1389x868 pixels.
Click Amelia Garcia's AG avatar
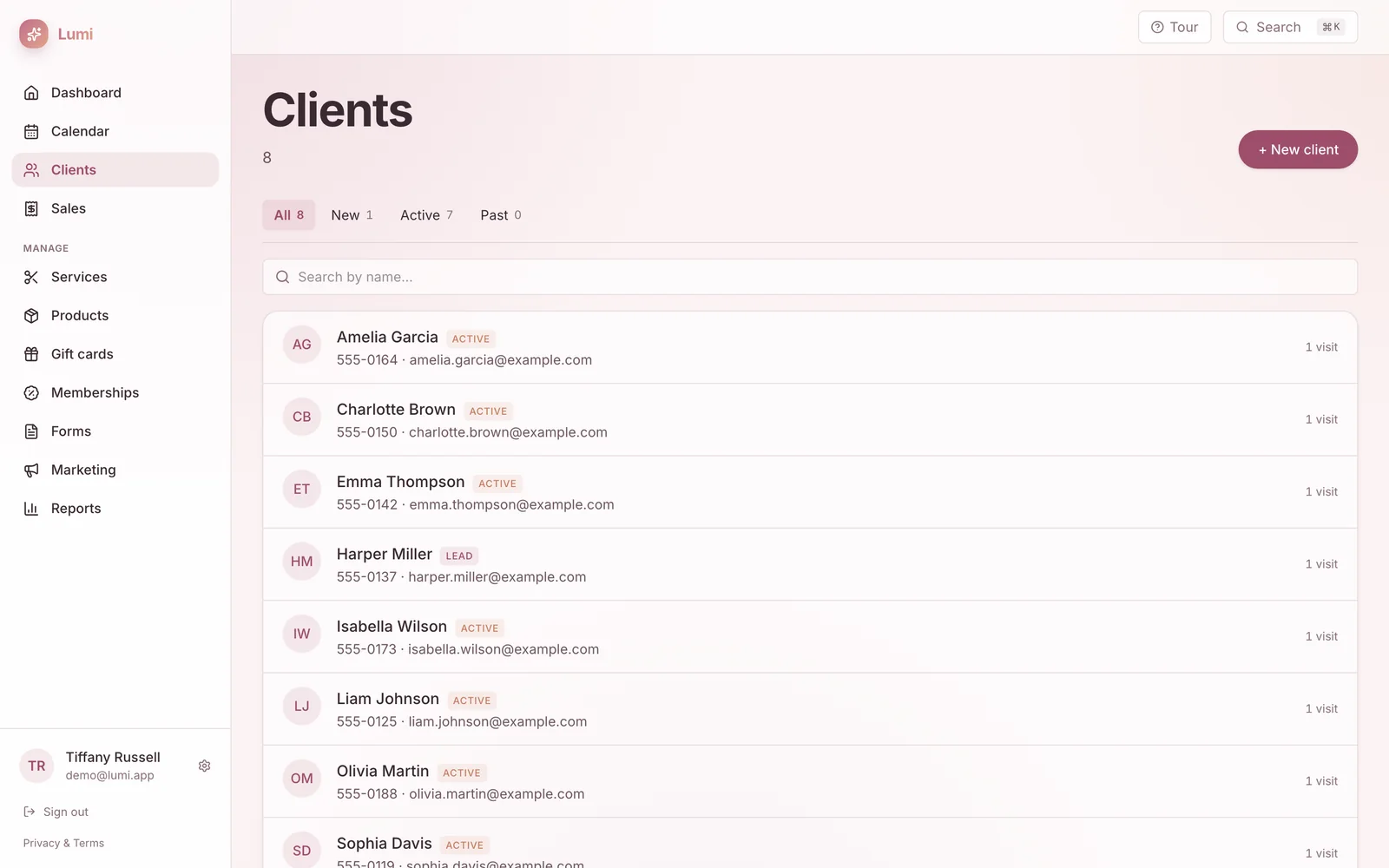pos(301,345)
